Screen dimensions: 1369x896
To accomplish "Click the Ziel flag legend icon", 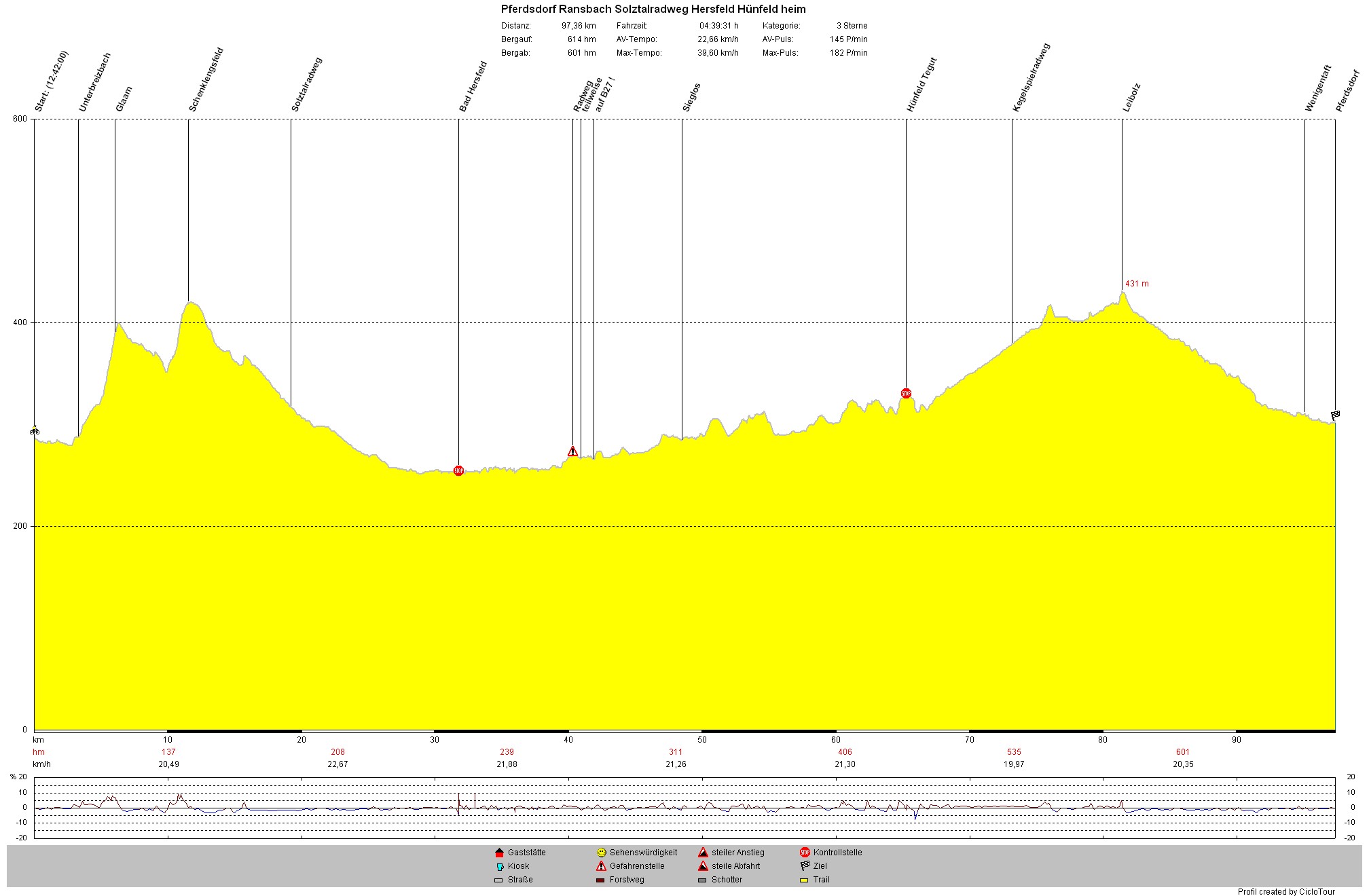I will point(805,866).
